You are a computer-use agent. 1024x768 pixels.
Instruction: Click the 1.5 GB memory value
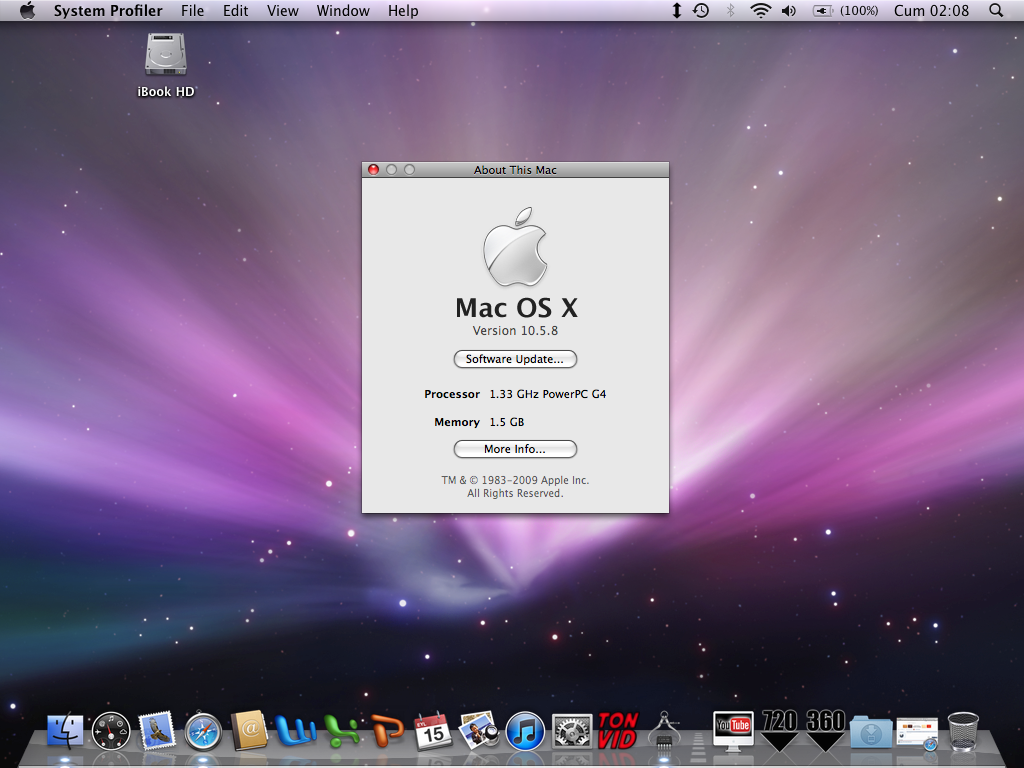[x=507, y=422]
